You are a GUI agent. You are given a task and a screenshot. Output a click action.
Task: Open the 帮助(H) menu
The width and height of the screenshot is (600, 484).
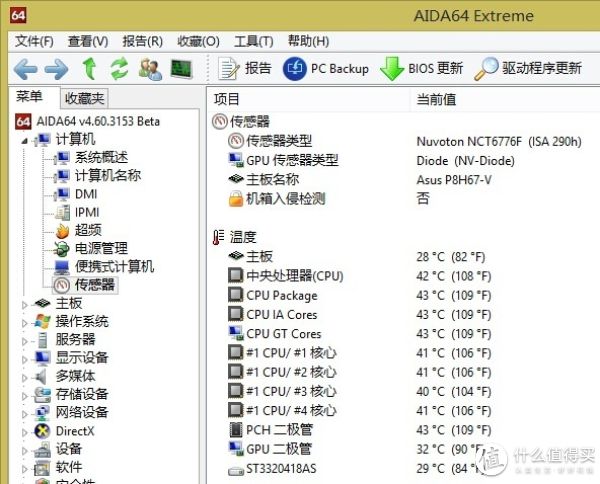click(308, 41)
